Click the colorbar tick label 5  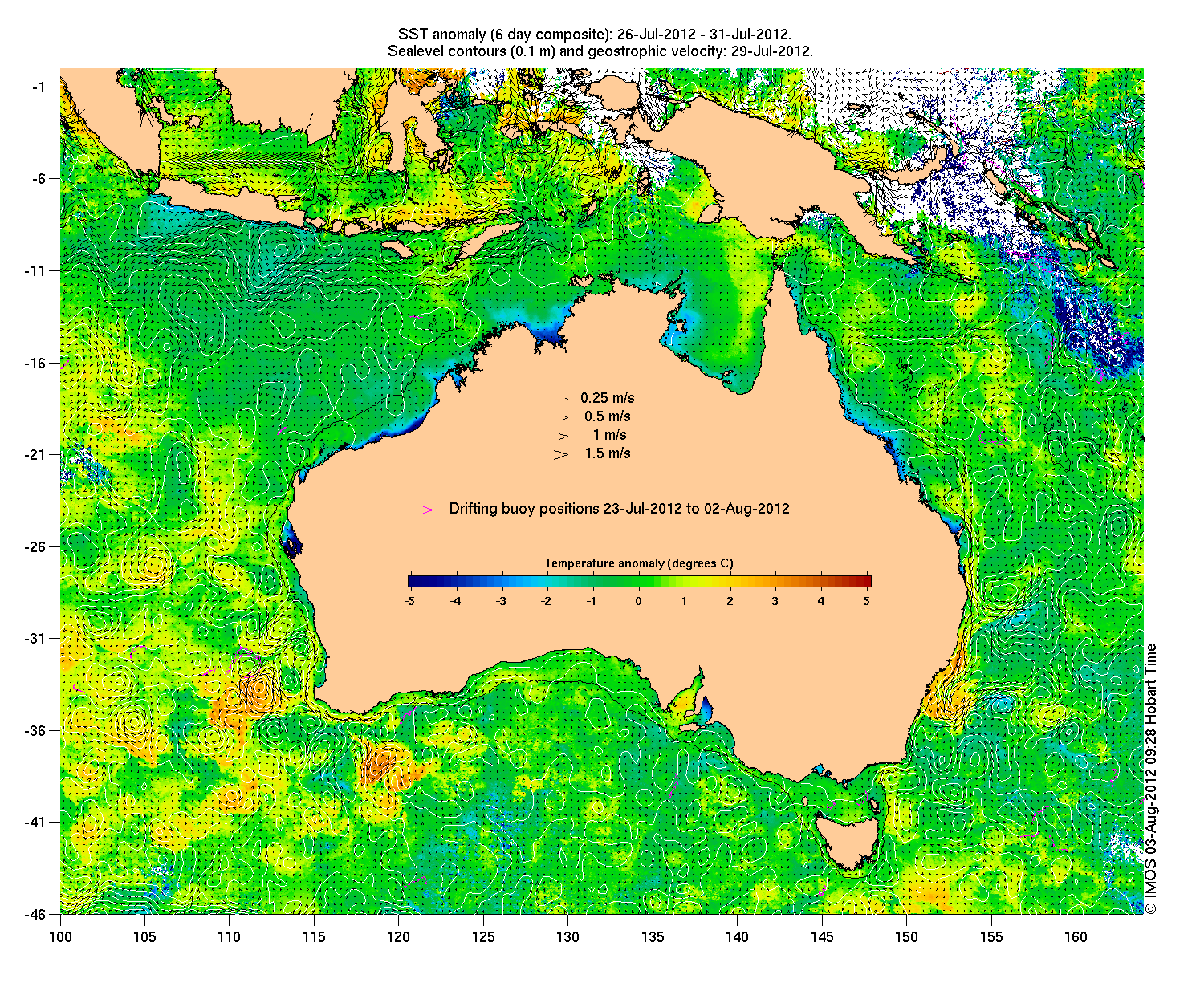click(867, 600)
